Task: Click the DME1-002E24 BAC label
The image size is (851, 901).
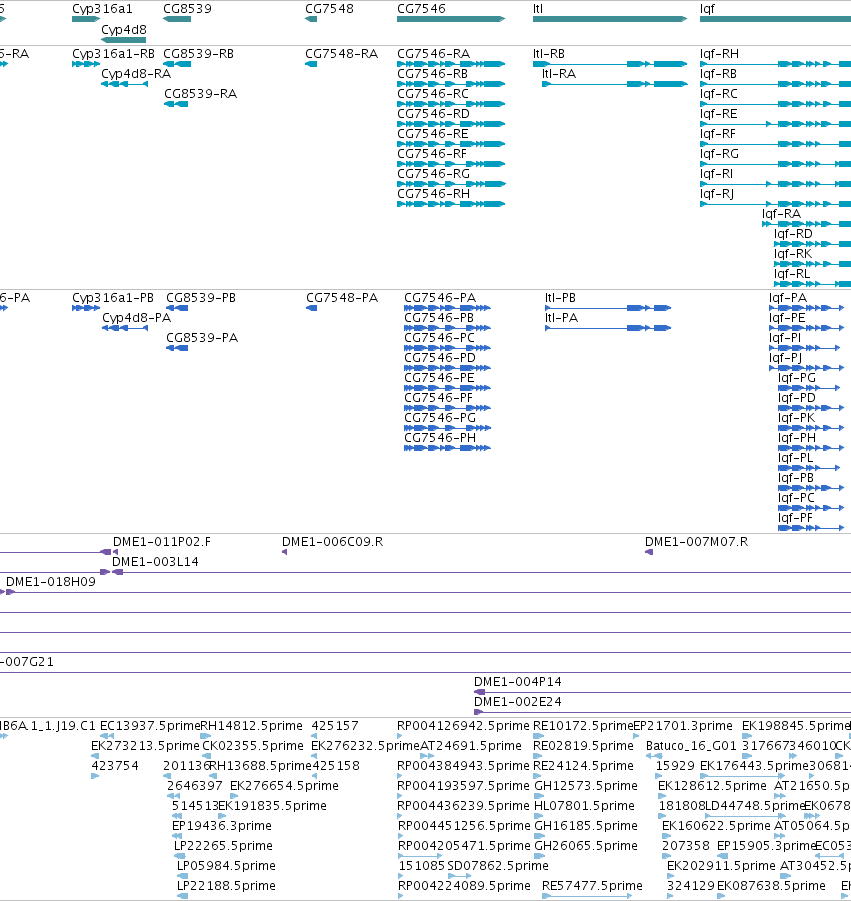Action: [518, 702]
